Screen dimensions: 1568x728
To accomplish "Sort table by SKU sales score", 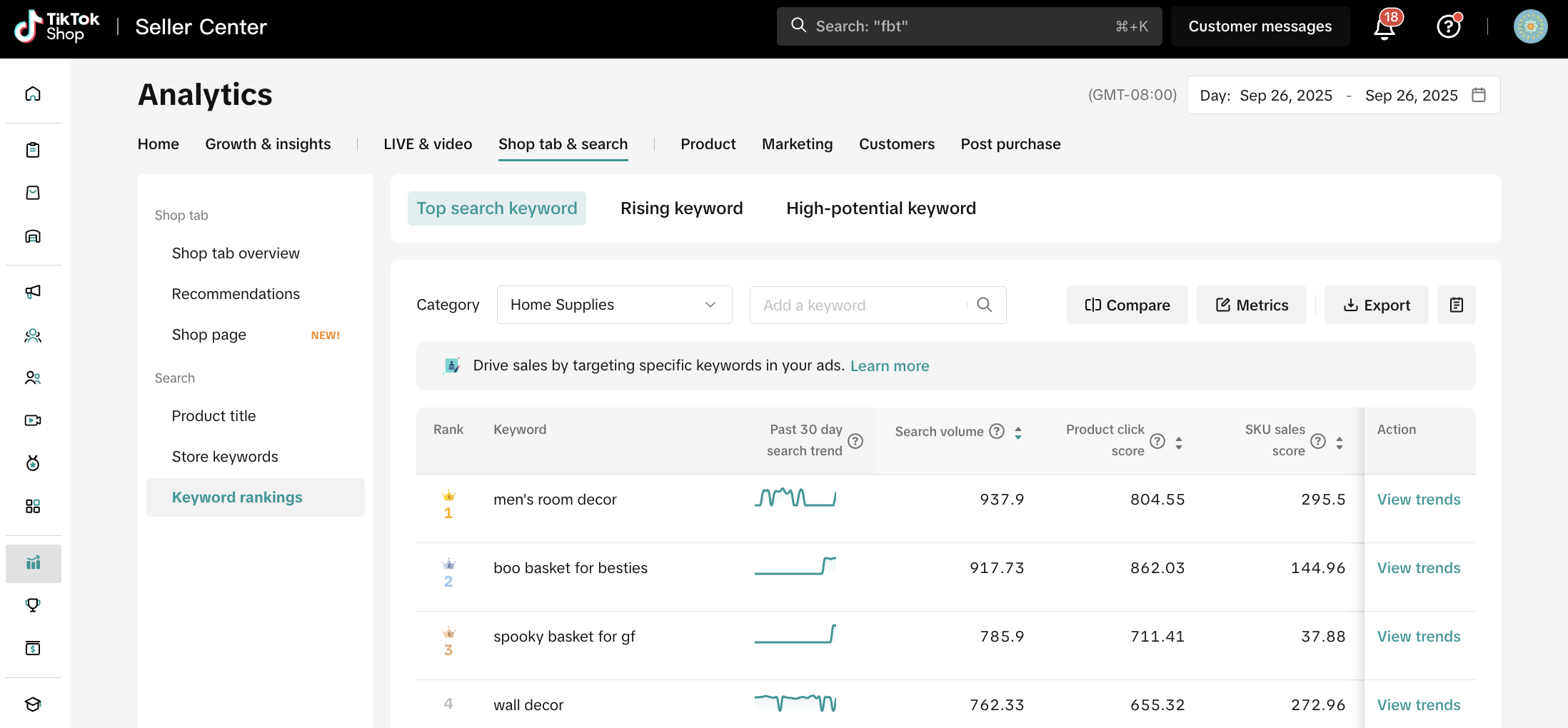I will (1340, 443).
